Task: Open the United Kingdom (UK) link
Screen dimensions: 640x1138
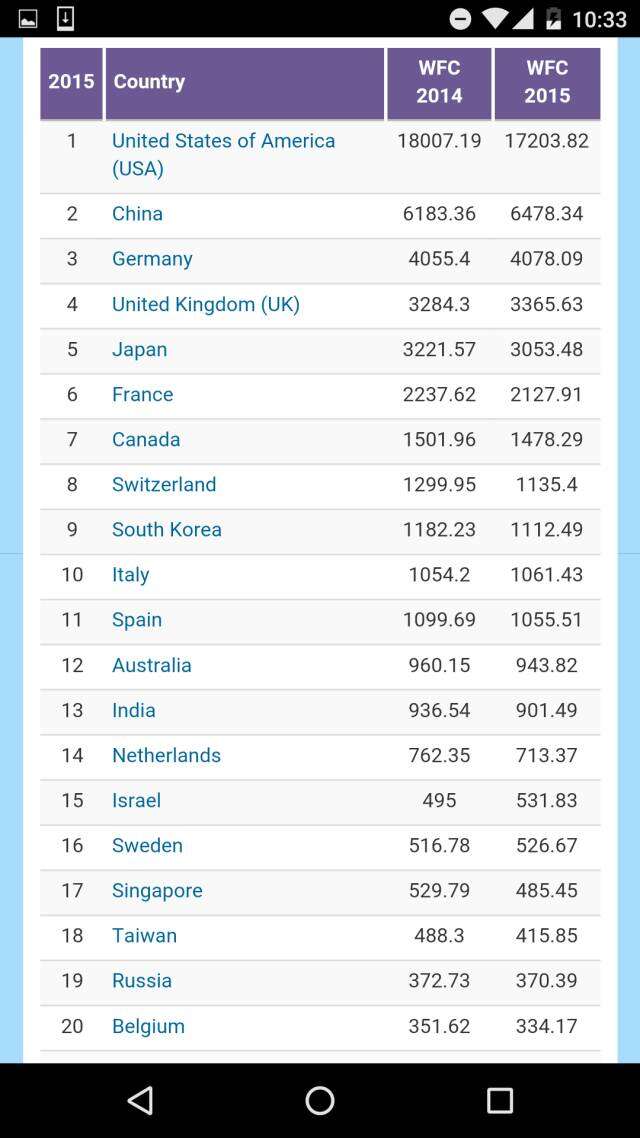Action: coord(205,304)
